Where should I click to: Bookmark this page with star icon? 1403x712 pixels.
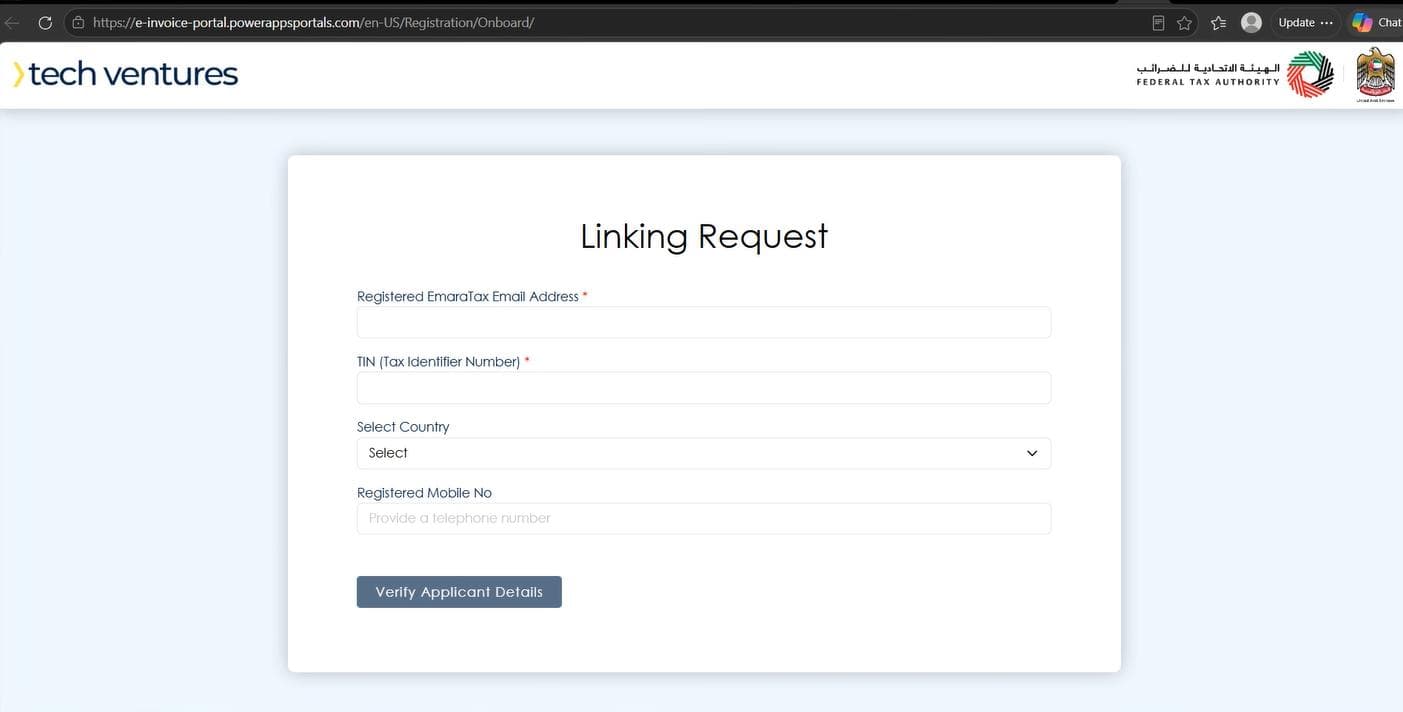pos(1185,22)
